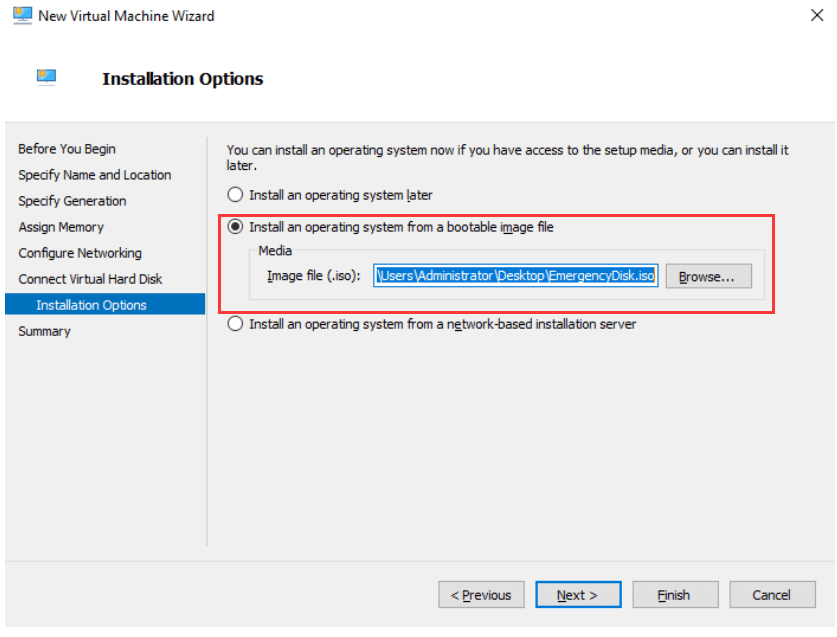Image resolution: width=837 pixels, height=637 pixels.
Task: Jump to Specify Generation step
Action: [72, 201]
